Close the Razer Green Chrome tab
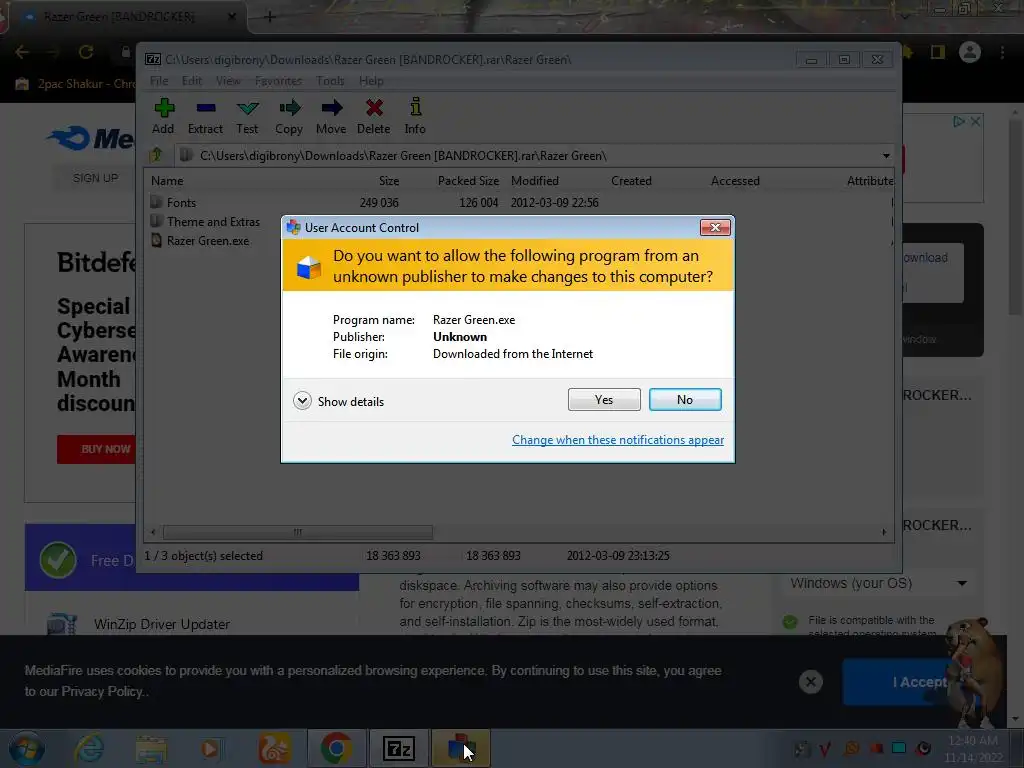The height and width of the screenshot is (768, 1024). point(232,17)
